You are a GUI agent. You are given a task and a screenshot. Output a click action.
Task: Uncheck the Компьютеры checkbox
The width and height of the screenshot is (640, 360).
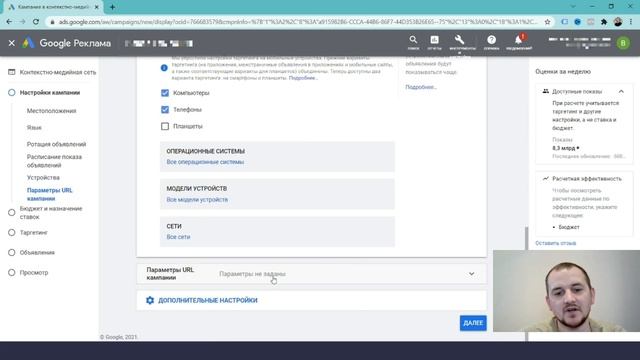(x=165, y=93)
